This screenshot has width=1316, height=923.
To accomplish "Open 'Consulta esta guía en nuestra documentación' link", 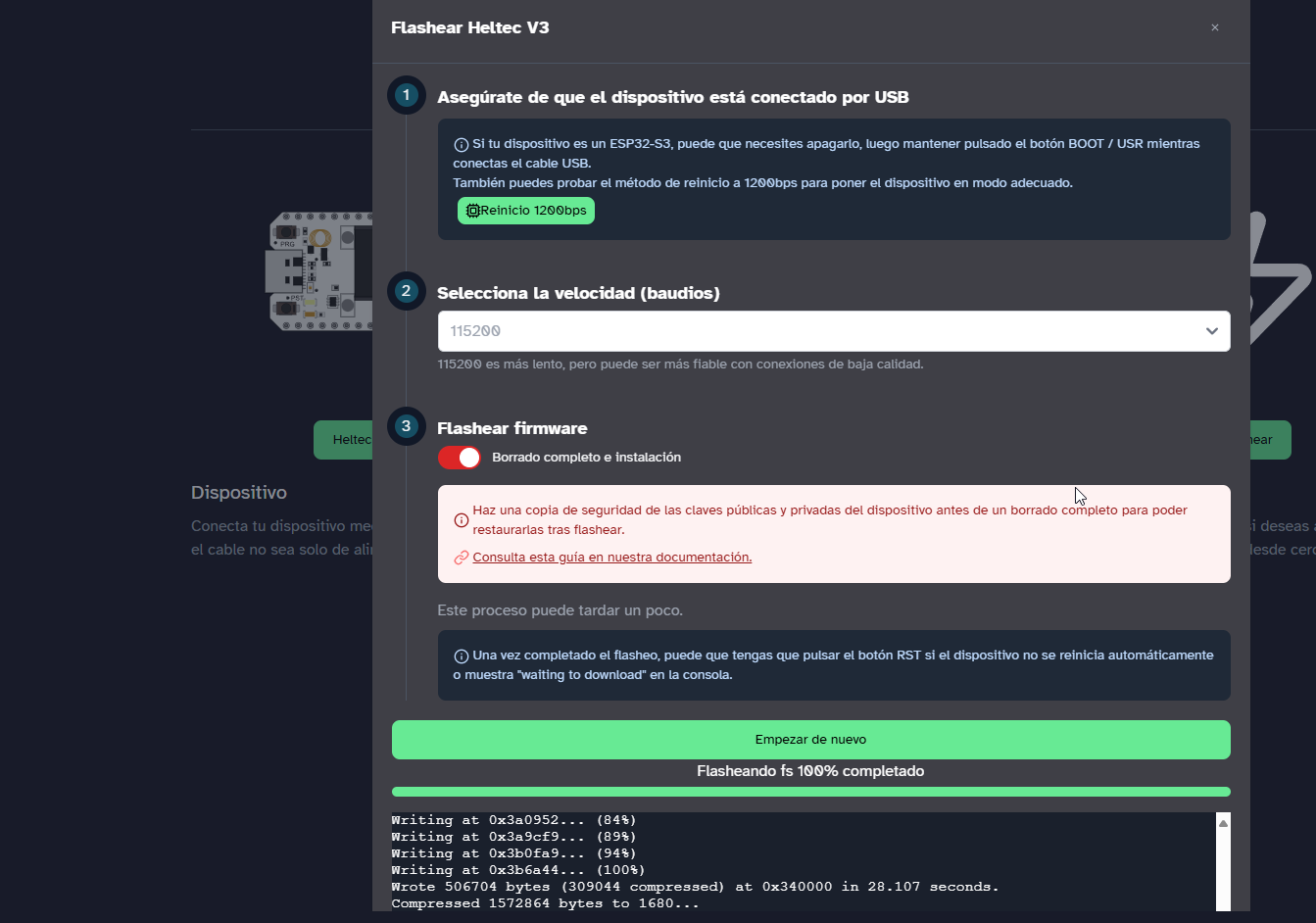I will pos(611,558).
